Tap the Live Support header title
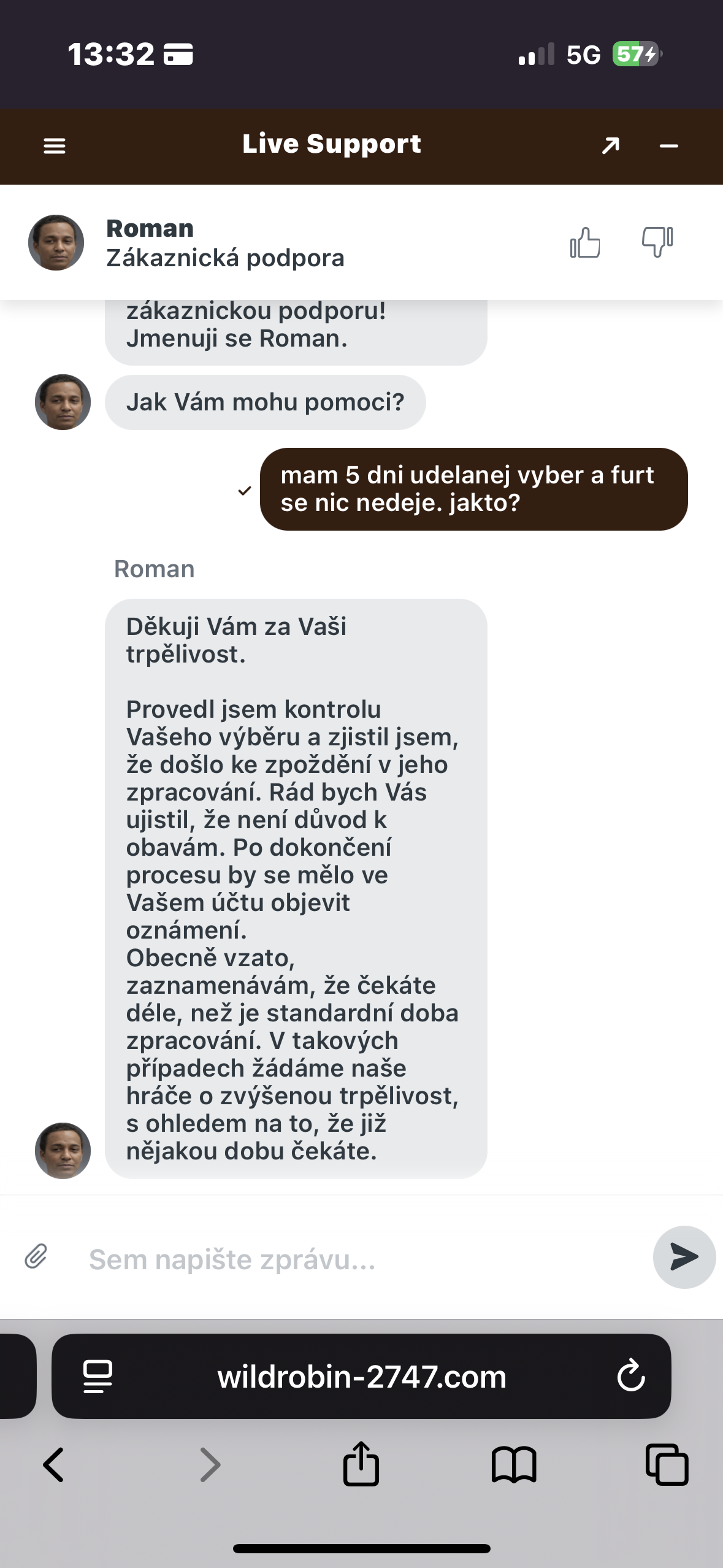The width and height of the screenshot is (723, 1568). (332, 144)
